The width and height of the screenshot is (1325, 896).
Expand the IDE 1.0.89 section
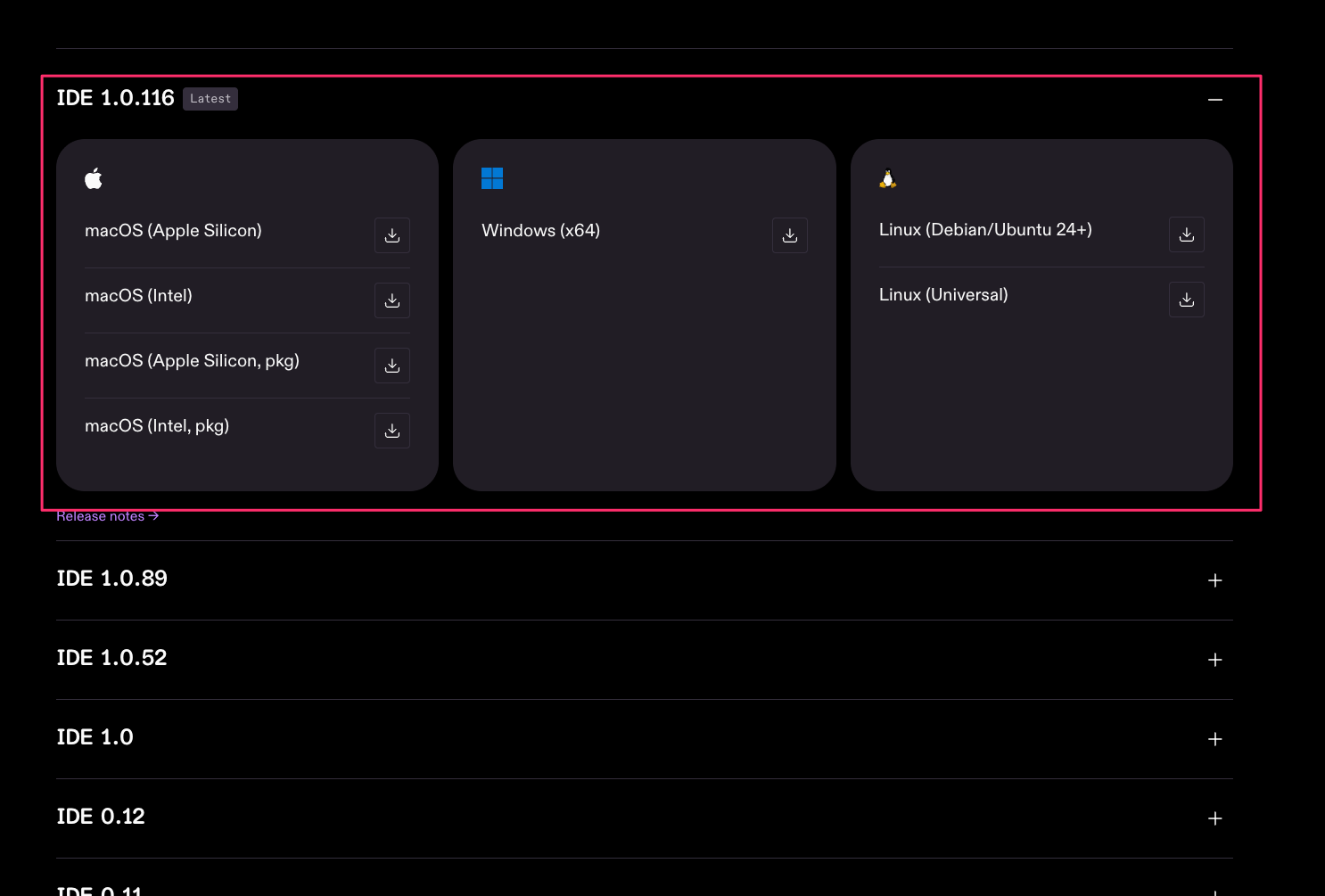(x=1215, y=580)
